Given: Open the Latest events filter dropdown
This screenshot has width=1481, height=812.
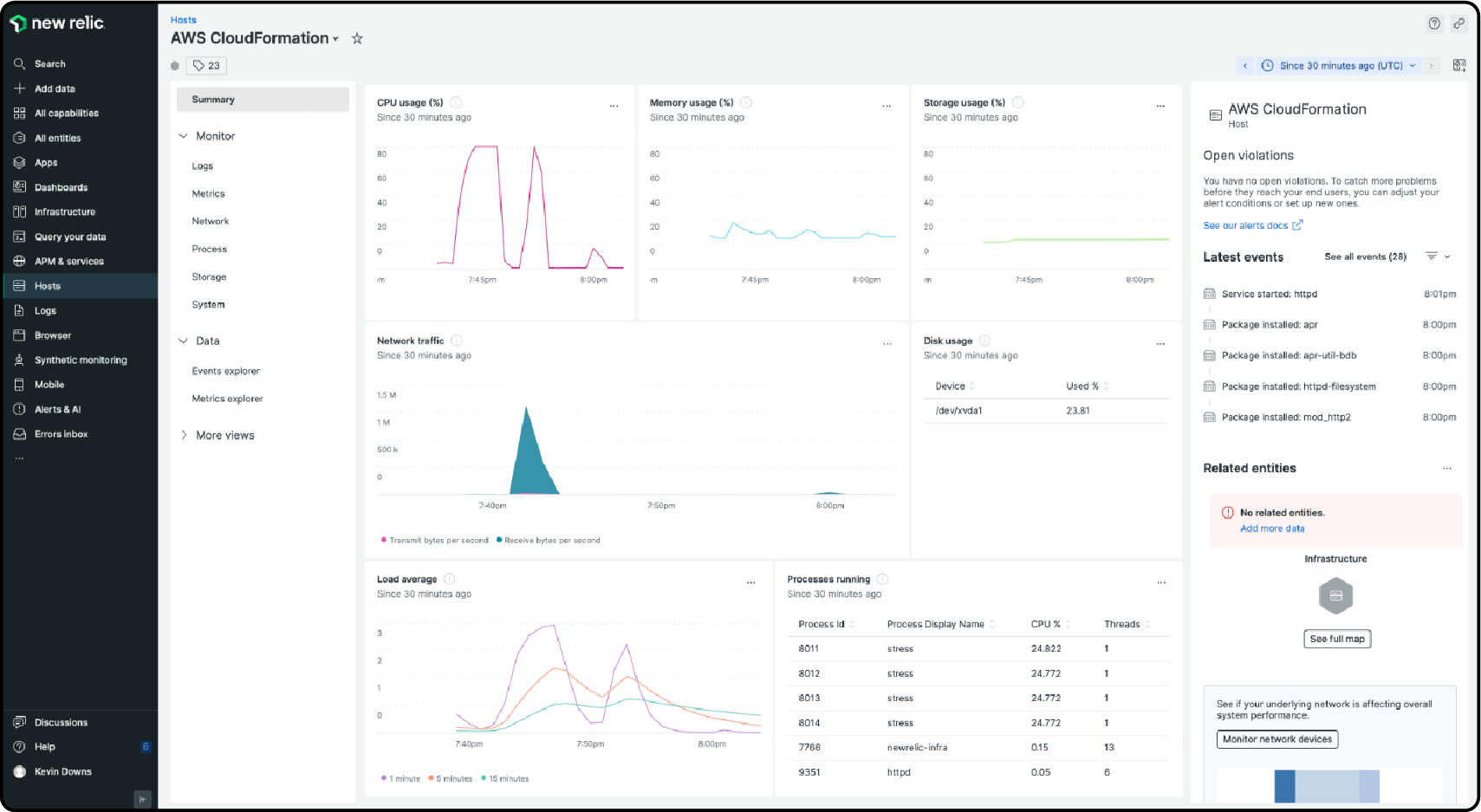Looking at the screenshot, I should [x=1438, y=257].
